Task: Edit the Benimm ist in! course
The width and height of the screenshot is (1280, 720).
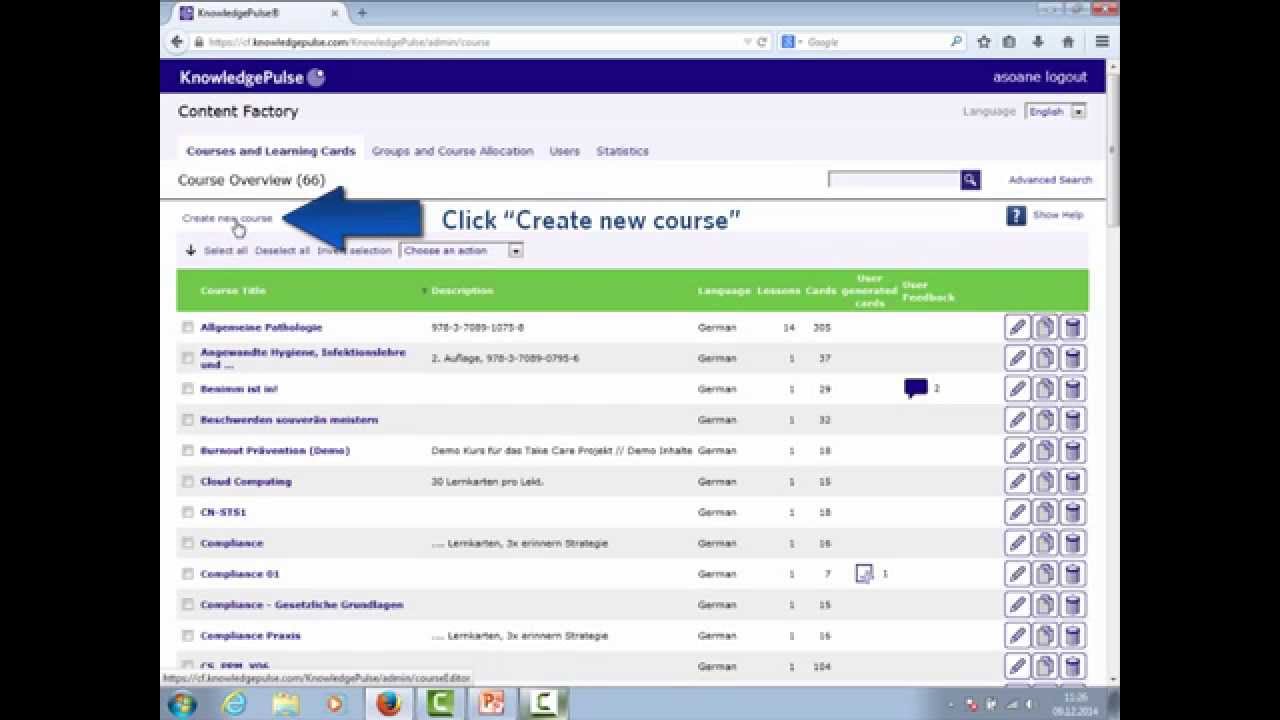Action: (x=1017, y=389)
